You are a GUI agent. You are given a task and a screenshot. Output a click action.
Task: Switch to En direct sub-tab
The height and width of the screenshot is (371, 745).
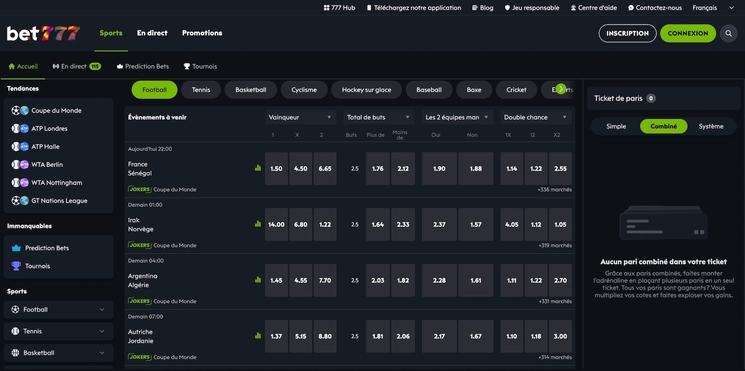click(76, 67)
